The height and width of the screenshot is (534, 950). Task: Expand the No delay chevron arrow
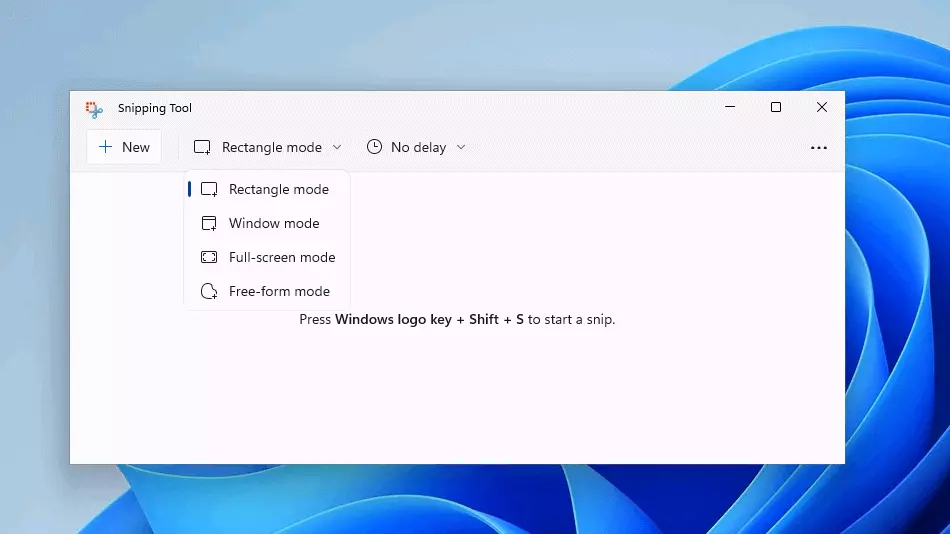(x=461, y=147)
